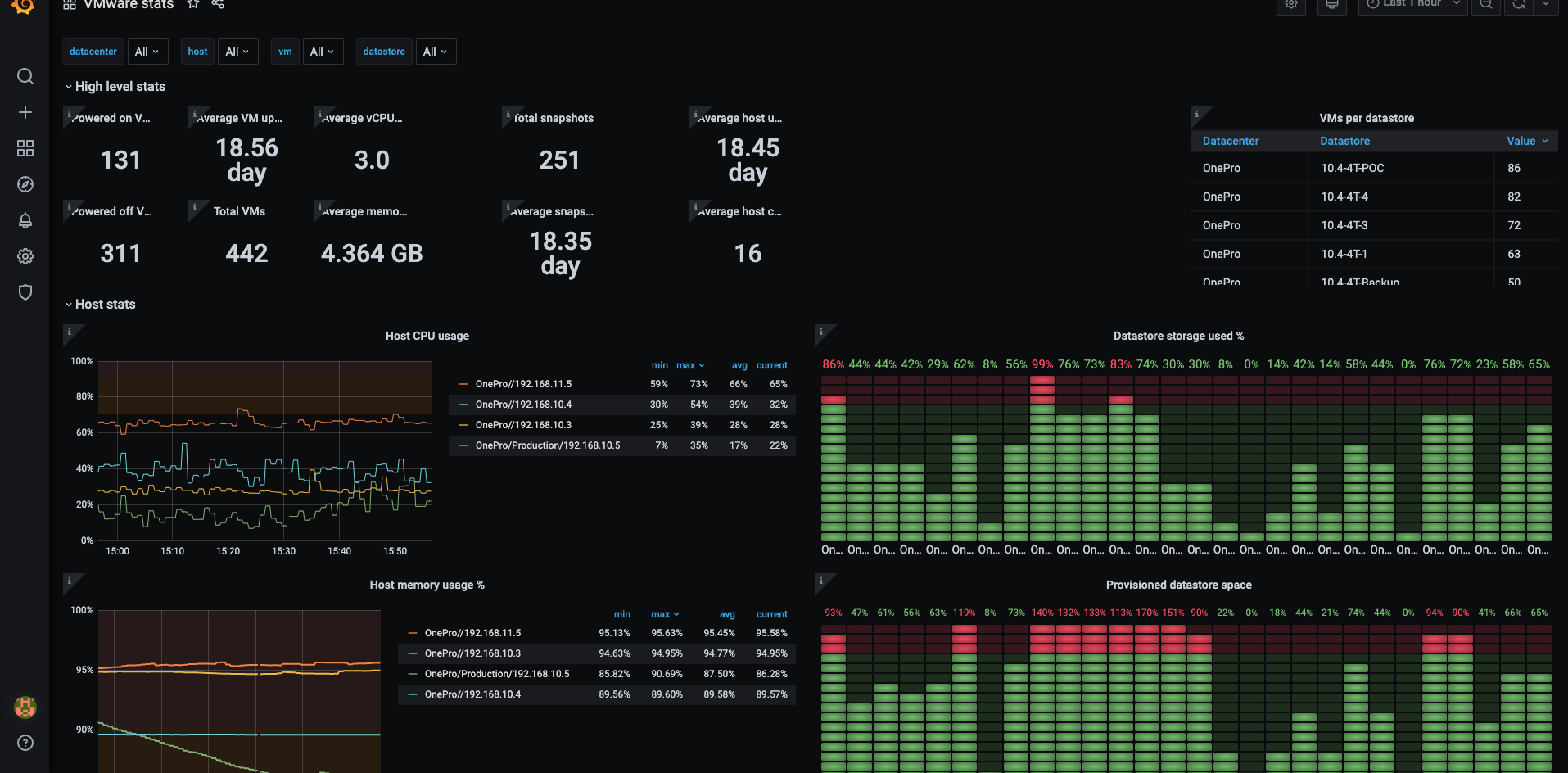Share the dashboard via share icon
This screenshot has width=1568, height=773.
[x=218, y=4]
